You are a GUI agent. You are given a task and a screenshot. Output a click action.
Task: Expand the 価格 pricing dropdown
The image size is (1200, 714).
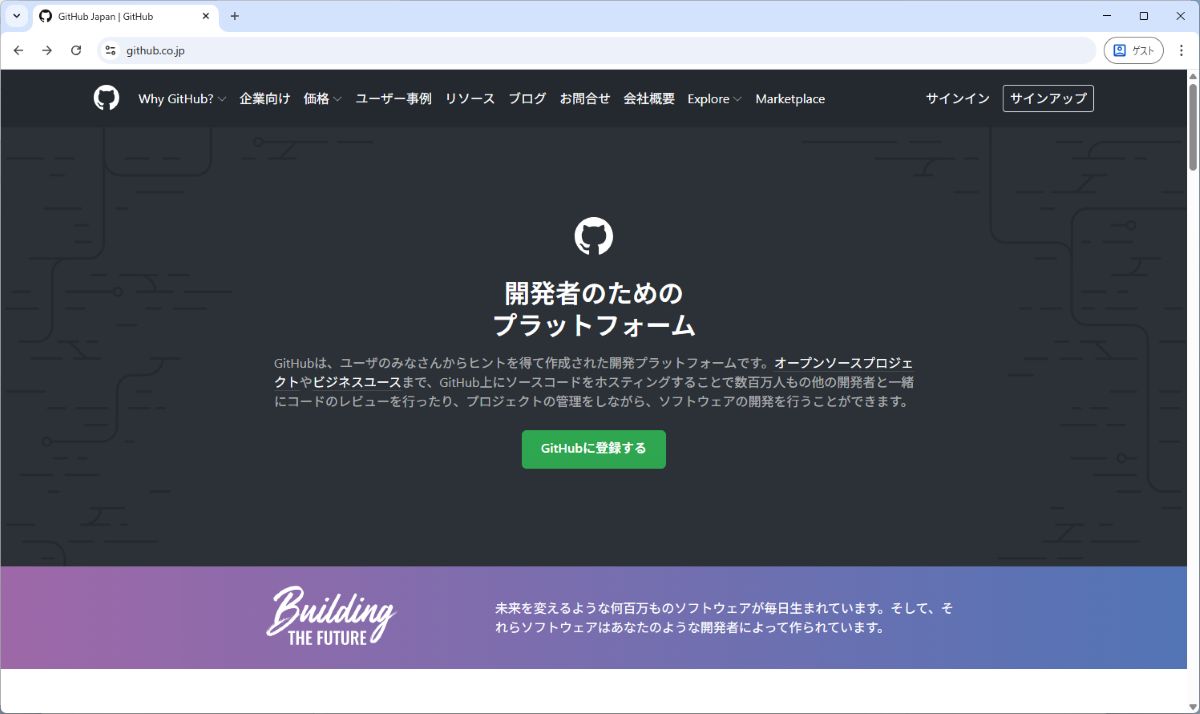322,99
